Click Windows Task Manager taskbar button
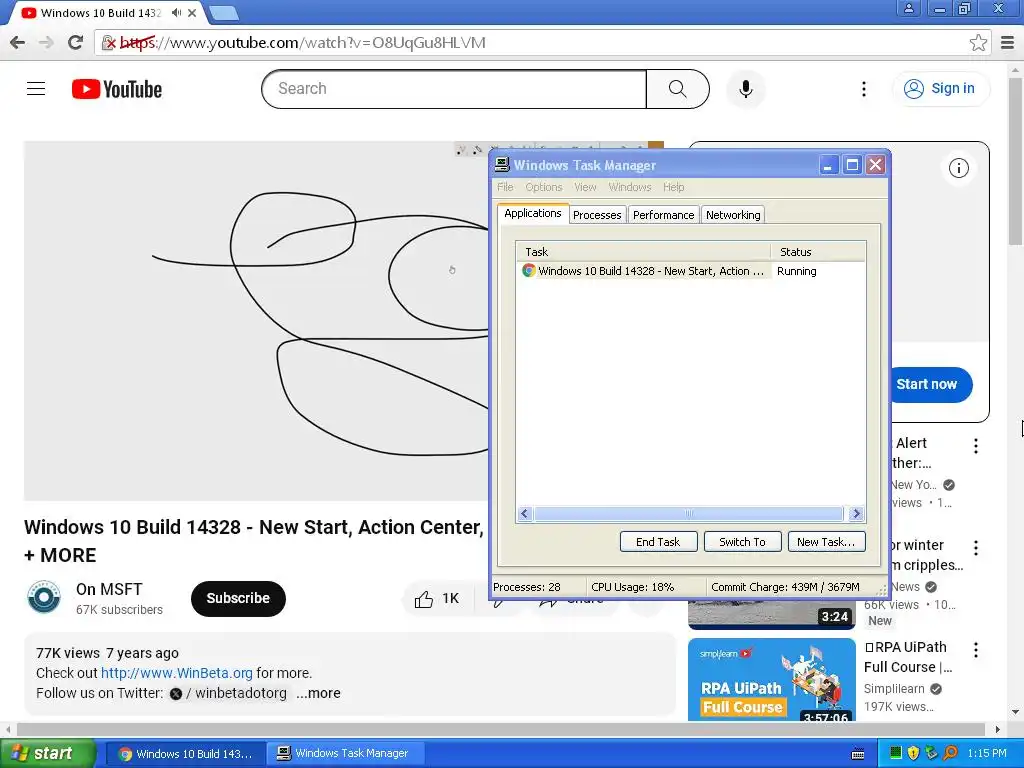Viewport: 1024px width, 768px height. coord(346,754)
